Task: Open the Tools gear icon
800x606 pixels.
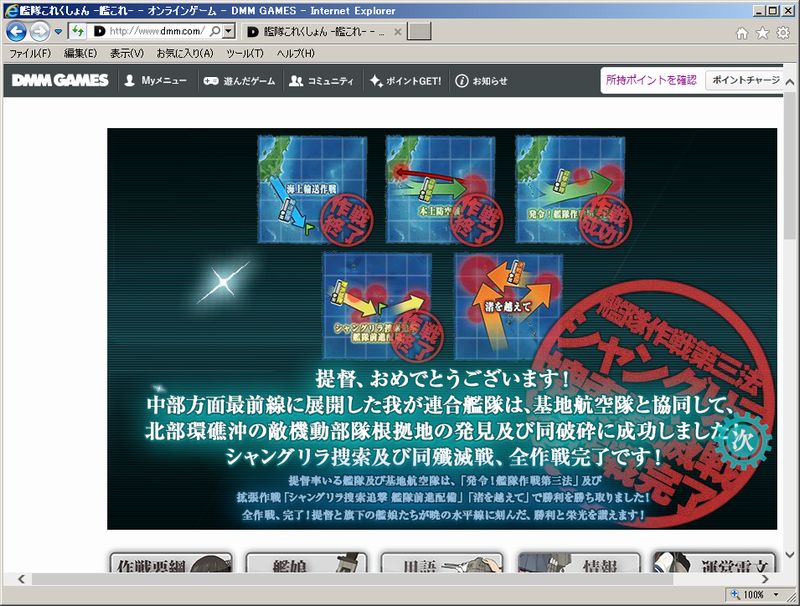Action: tap(783, 33)
